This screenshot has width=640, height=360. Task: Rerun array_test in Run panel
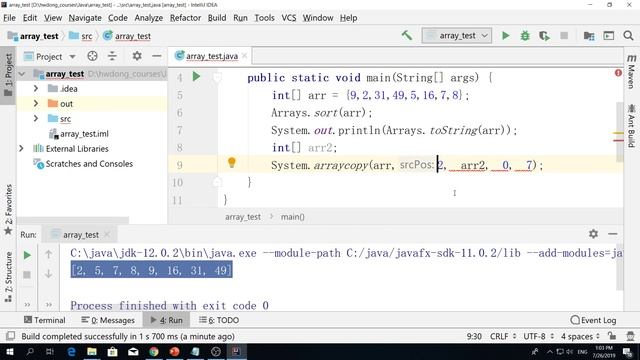tap(27, 256)
